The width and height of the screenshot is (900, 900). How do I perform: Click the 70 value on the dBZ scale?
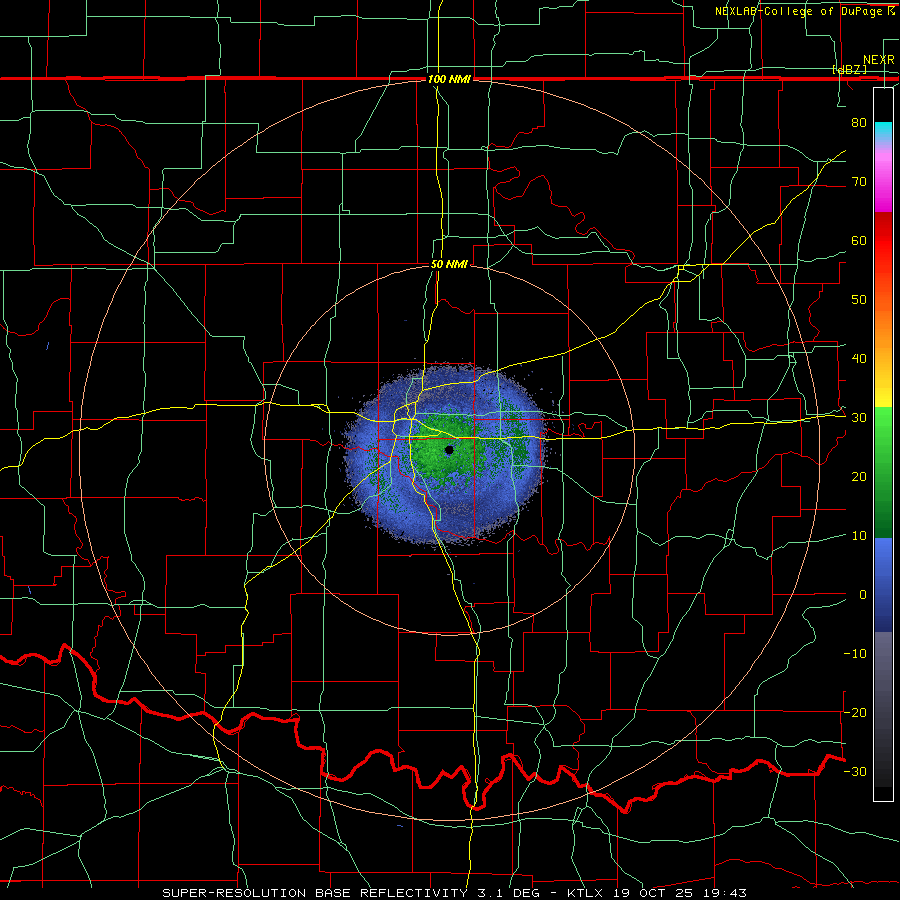pos(859,182)
